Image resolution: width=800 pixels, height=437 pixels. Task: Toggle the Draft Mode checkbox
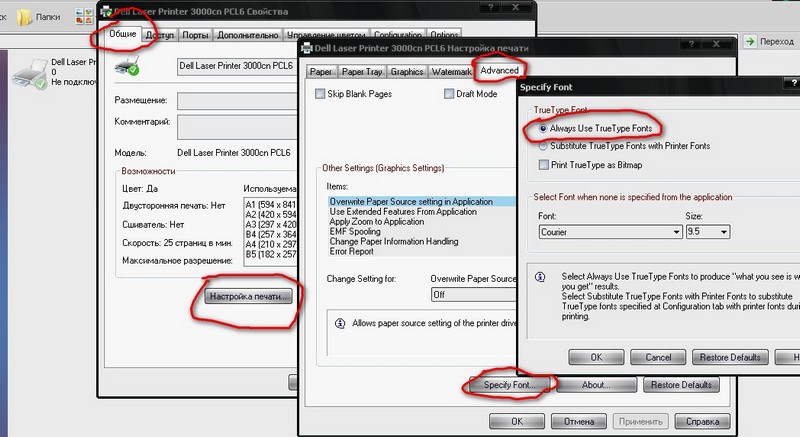(x=450, y=94)
